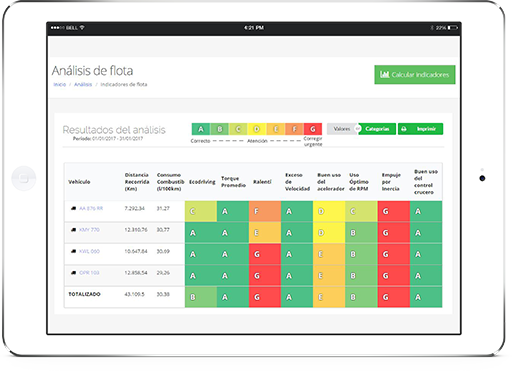The width and height of the screenshot is (512, 371).
Task: Open the Análisis breadcrumb
Action: pos(83,84)
